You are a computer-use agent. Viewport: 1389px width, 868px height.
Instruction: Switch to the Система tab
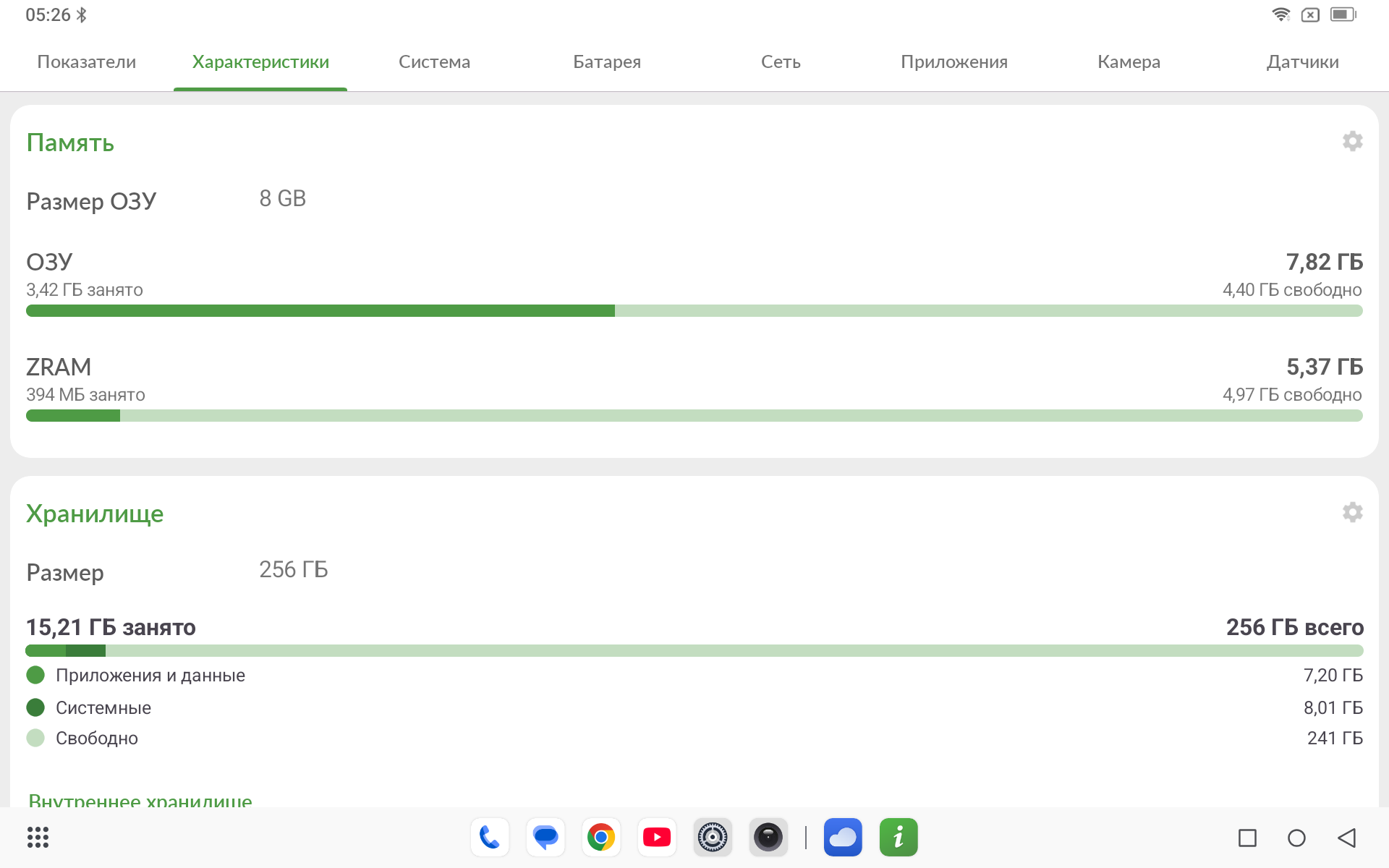click(434, 62)
